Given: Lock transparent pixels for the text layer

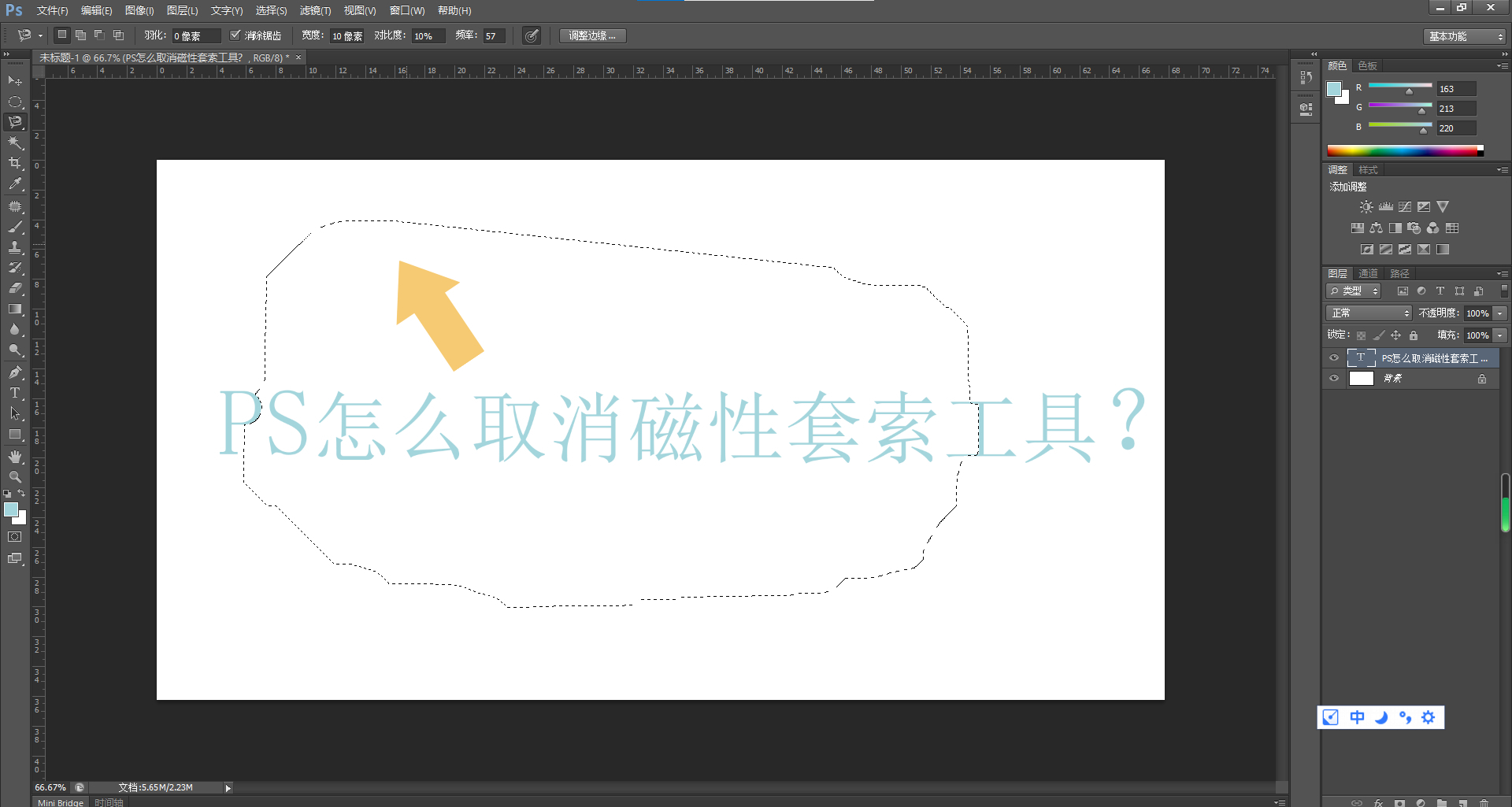Looking at the screenshot, I should click(x=1362, y=335).
